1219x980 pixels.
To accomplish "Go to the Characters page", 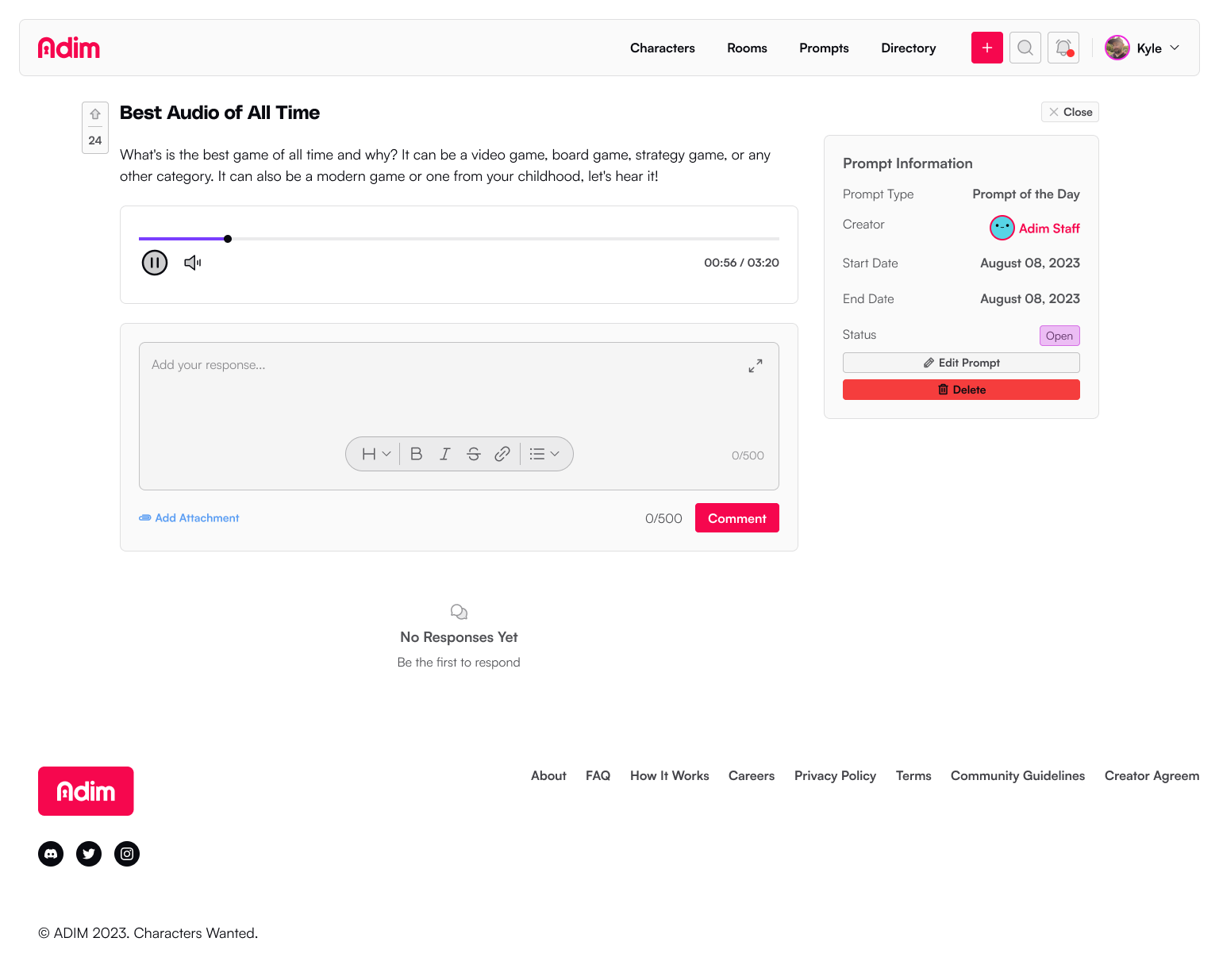I will click(x=662, y=48).
